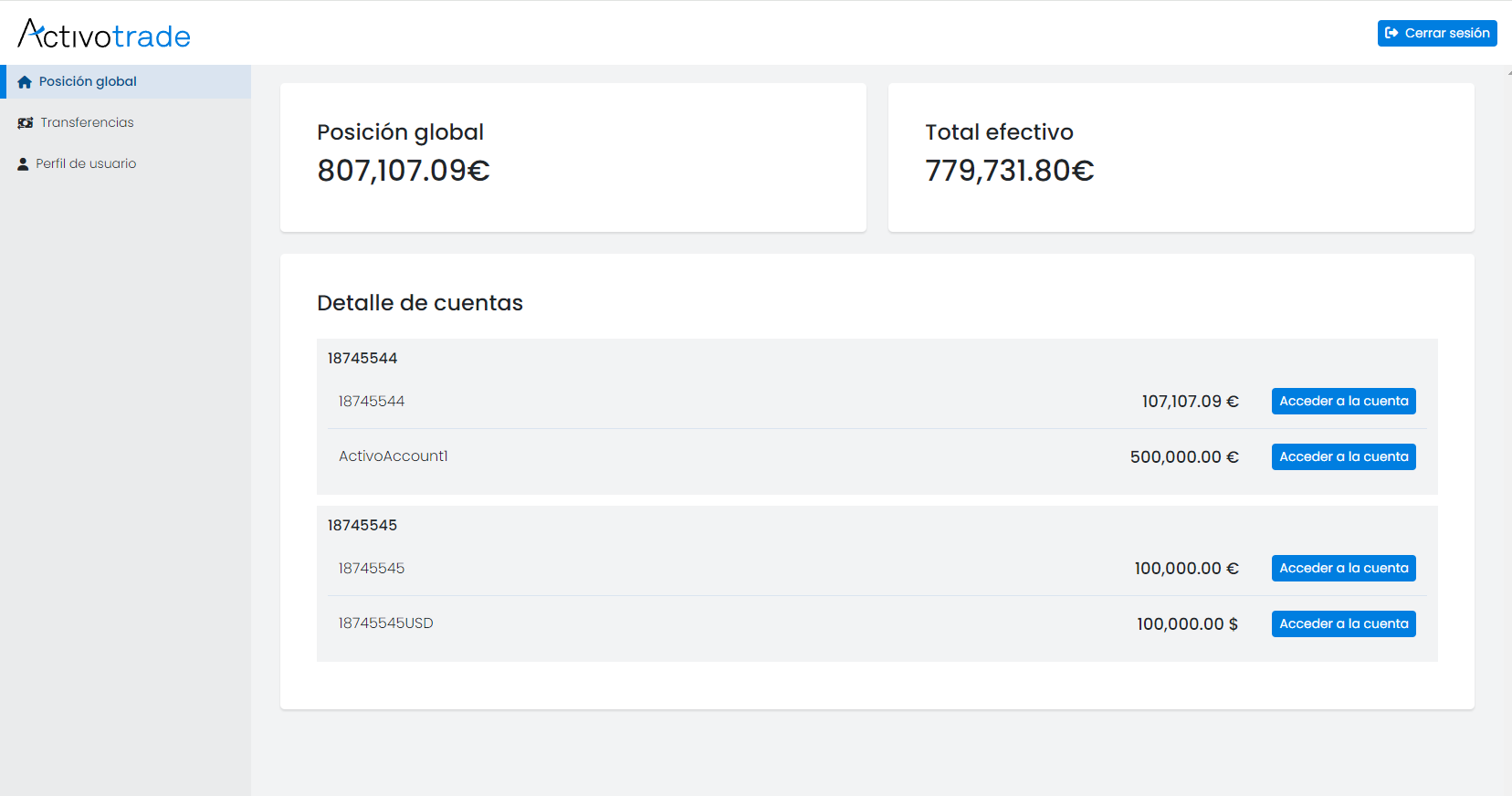Access account 18745544 with 107,107.09 €
This screenshot has width=1512, height=796.
pos(1343,401)
